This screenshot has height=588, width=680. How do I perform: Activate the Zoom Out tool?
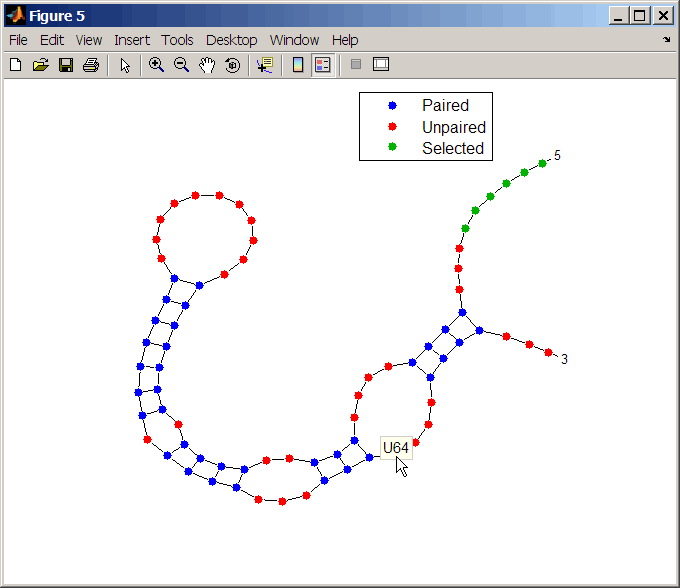pos(181,65)
